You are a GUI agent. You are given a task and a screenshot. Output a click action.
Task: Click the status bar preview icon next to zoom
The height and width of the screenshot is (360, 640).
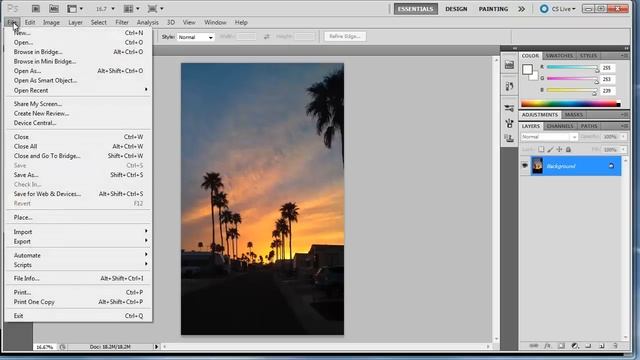click(x=63, y=347)
